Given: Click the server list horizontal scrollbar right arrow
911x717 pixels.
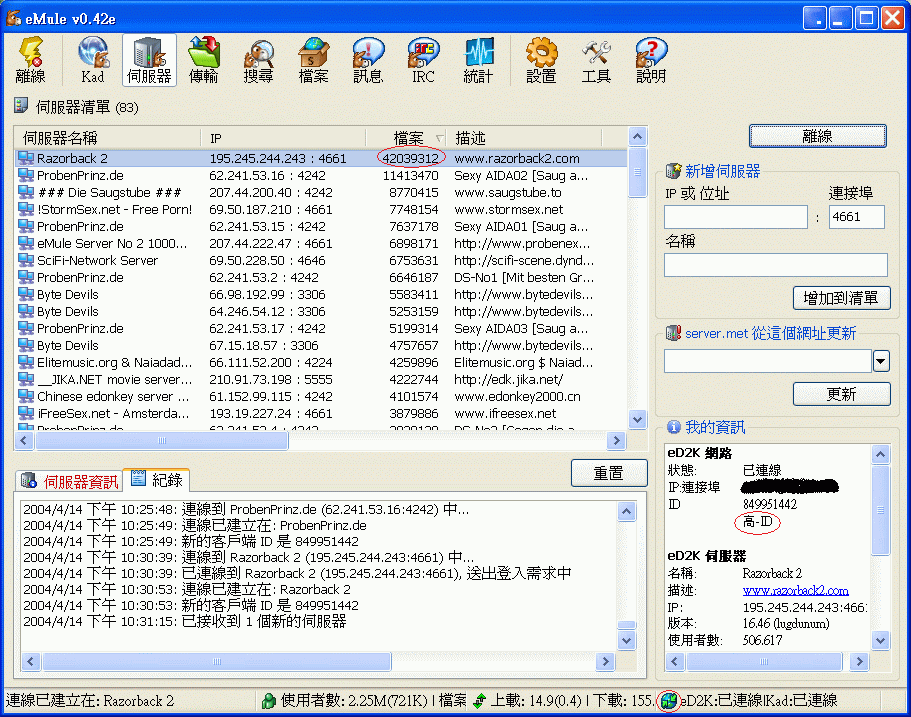Looking at the screenshot, I should tap(616, 440).
